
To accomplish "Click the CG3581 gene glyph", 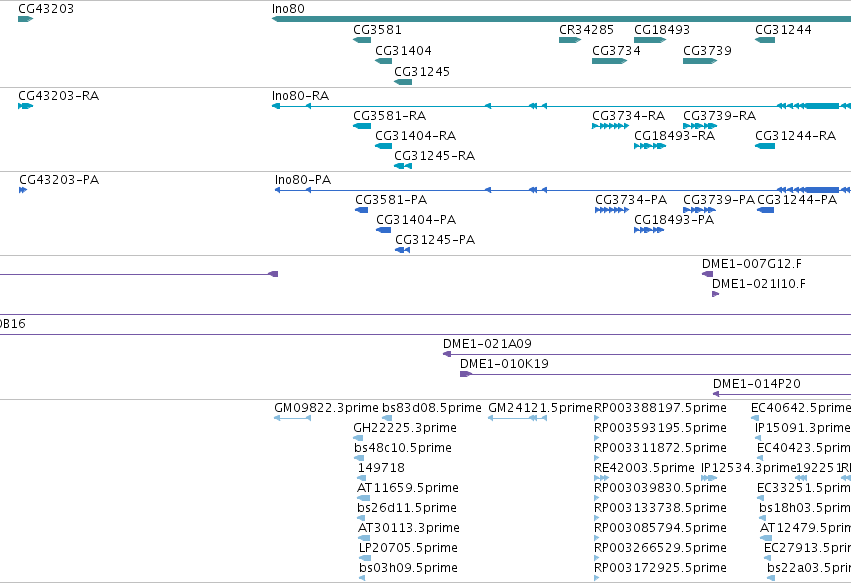I will tap(362, 40).
